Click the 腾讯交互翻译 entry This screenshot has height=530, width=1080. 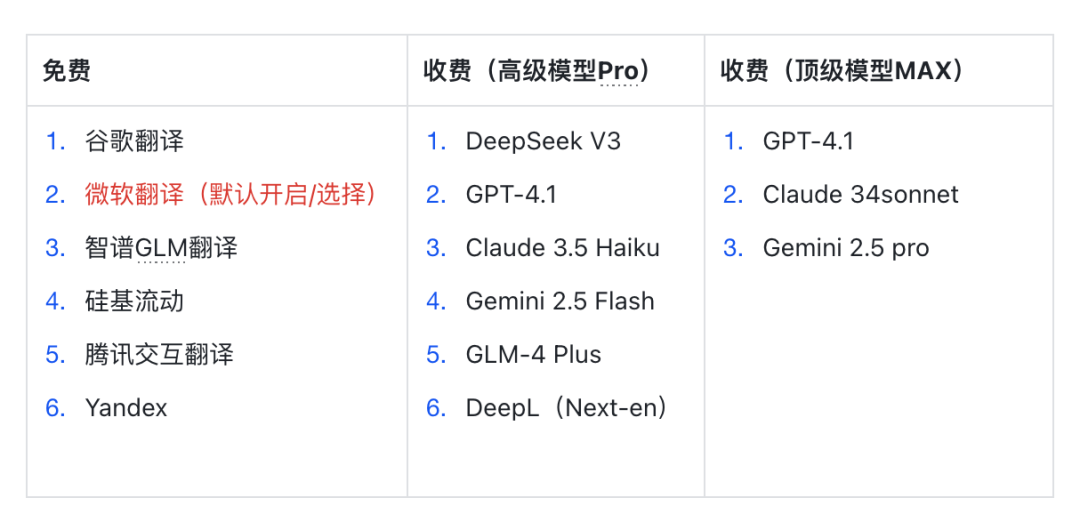coord(159,354)
